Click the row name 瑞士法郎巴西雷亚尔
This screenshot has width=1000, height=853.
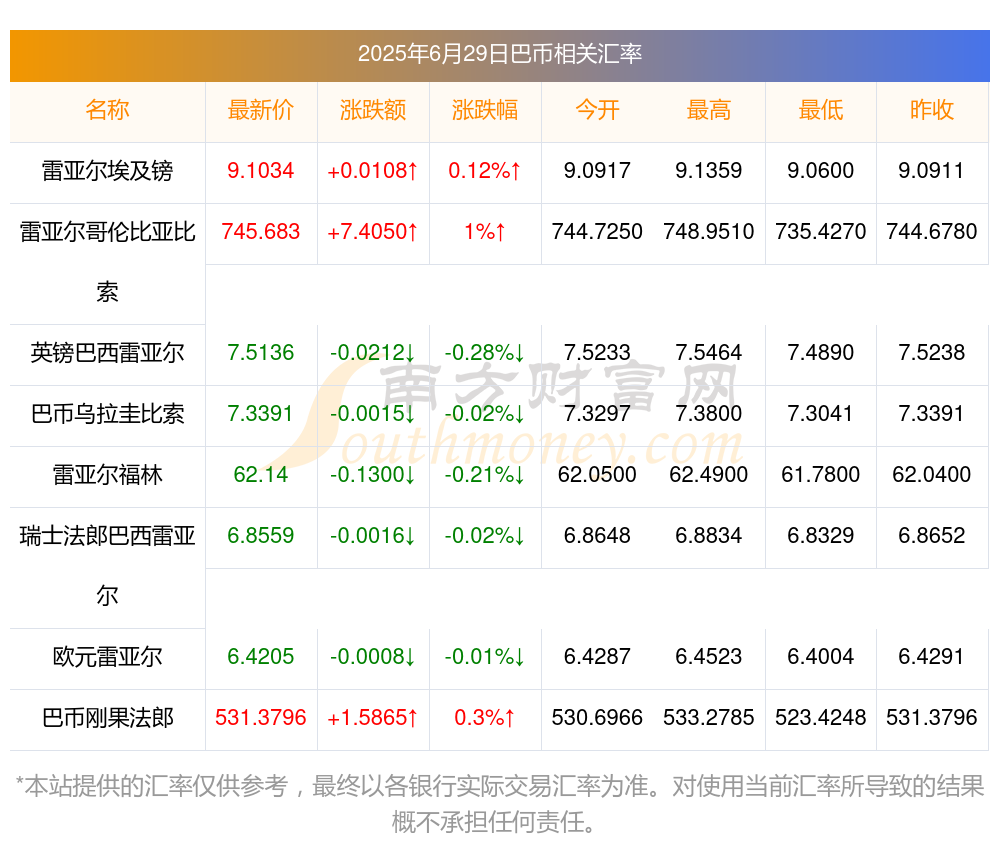pos(107,566)
